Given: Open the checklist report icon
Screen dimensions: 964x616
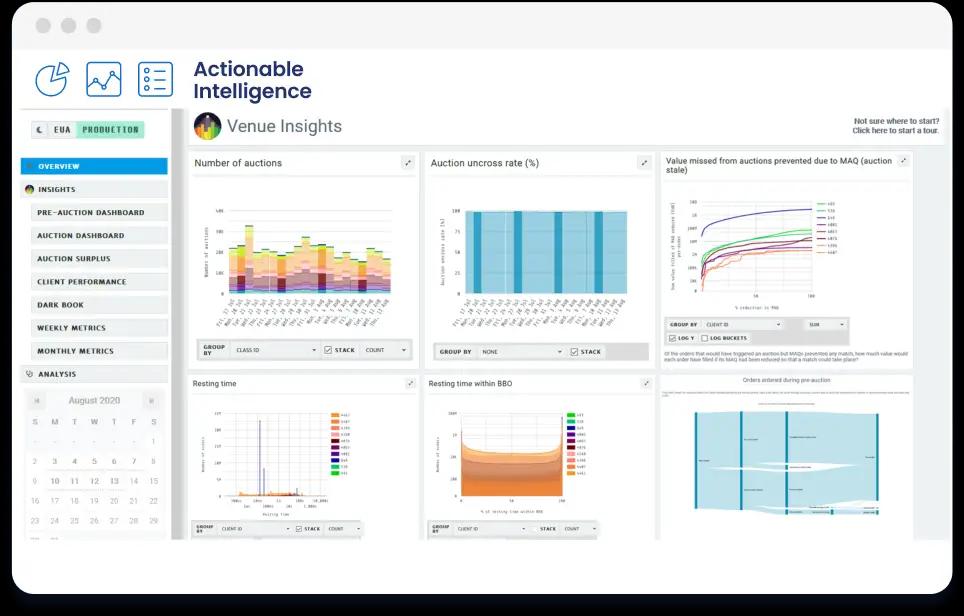Looking at the screenshot, I should point(155,80).
